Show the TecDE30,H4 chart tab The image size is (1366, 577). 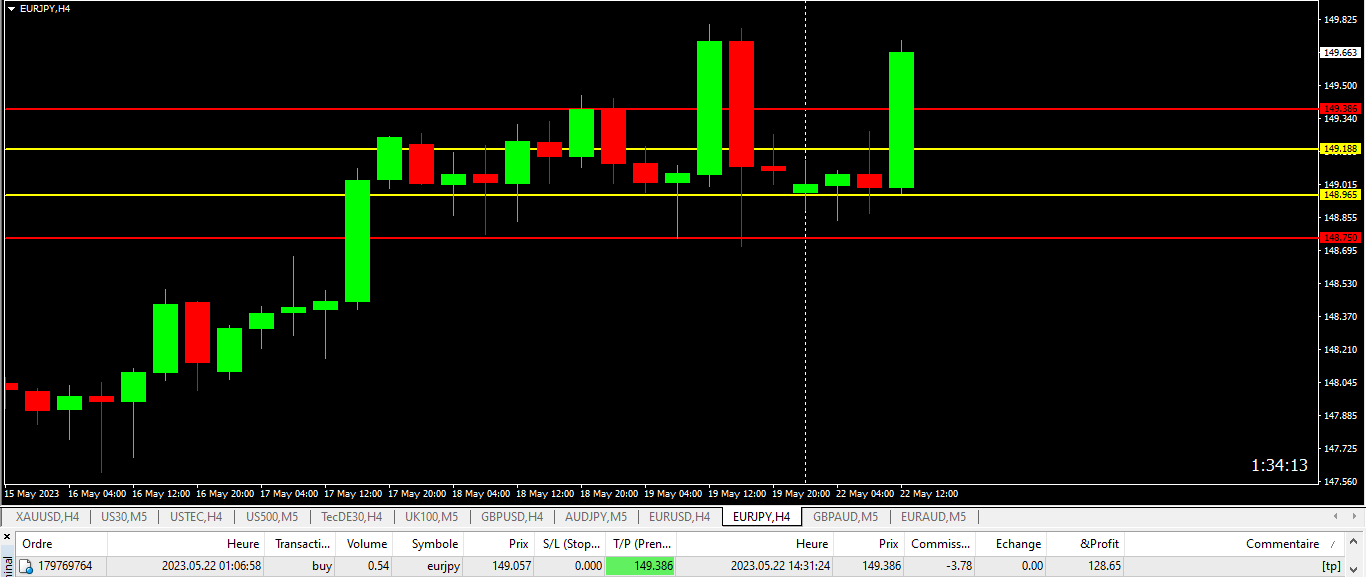pos(351,517)
